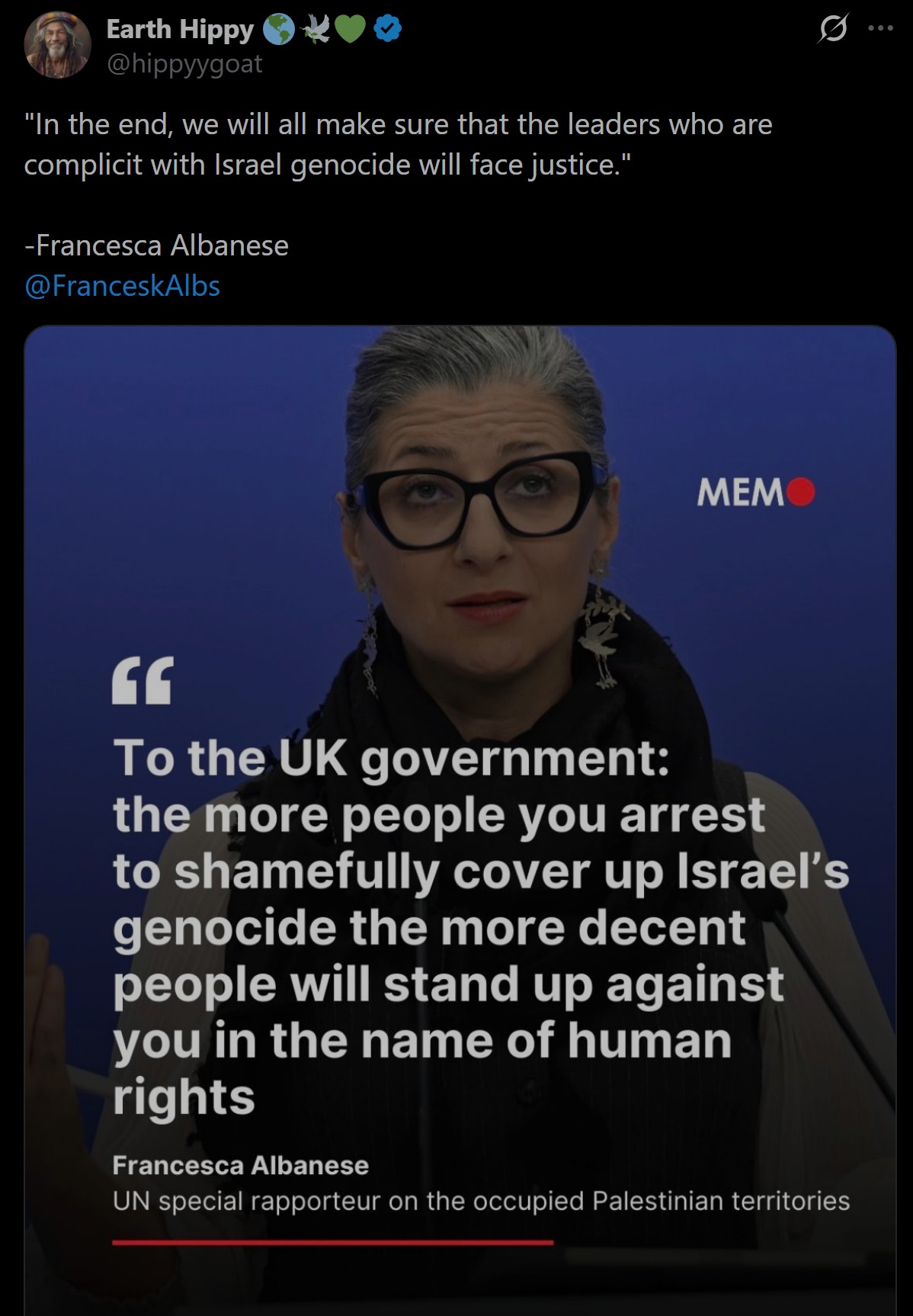913x1316 pixels.
Task: Click the "To the UK government:" quote text
Action: pyautogui.click(x=392, y=759)
